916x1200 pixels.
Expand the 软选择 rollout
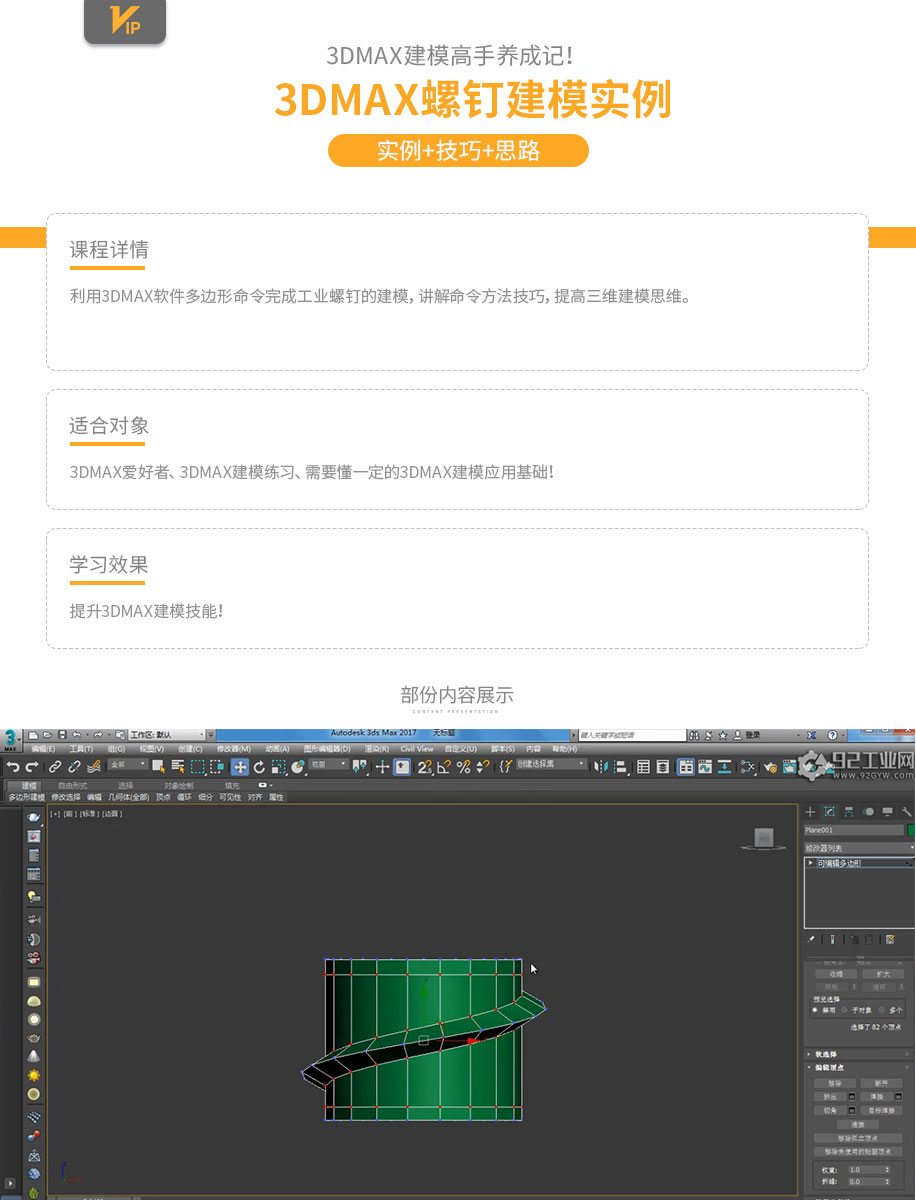858,1054
